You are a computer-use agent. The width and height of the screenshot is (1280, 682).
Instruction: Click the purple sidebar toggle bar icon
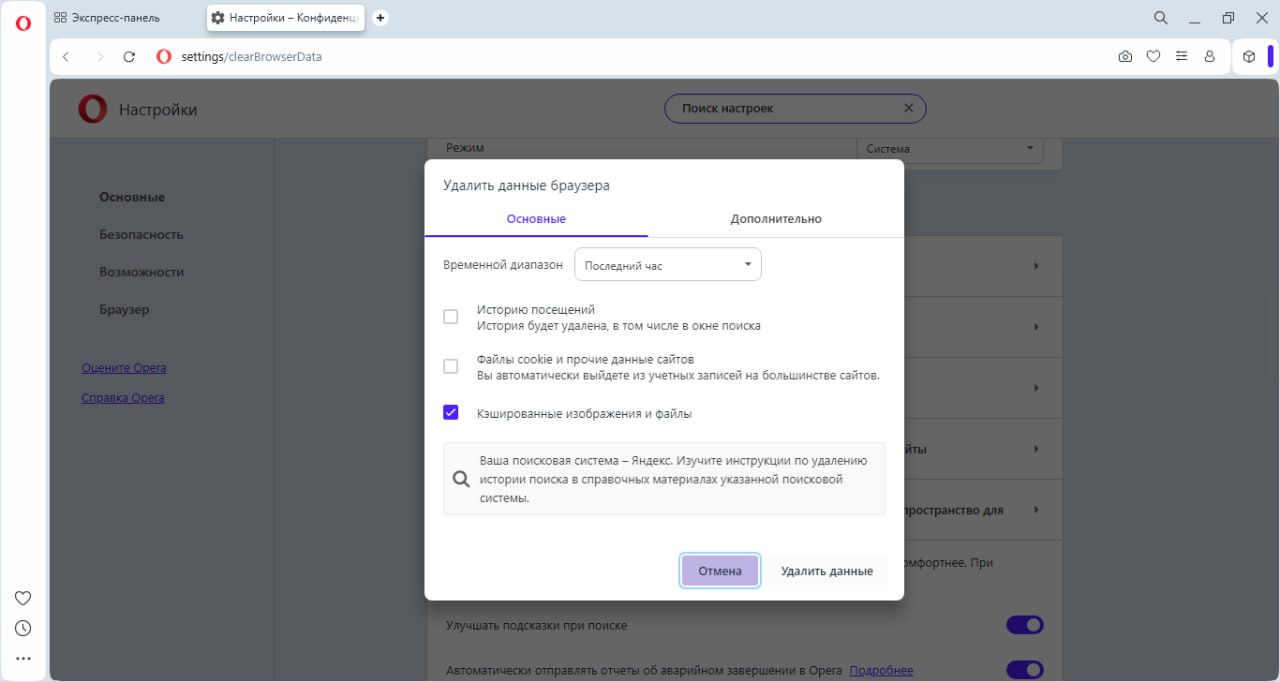point(1271,57)
